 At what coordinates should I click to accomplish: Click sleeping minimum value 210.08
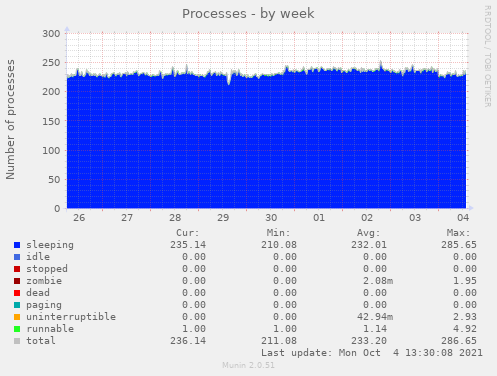(279, 245)
